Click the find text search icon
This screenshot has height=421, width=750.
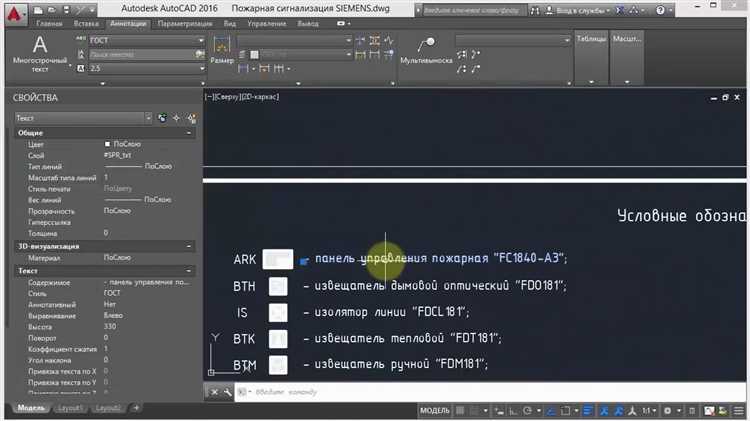200,55
